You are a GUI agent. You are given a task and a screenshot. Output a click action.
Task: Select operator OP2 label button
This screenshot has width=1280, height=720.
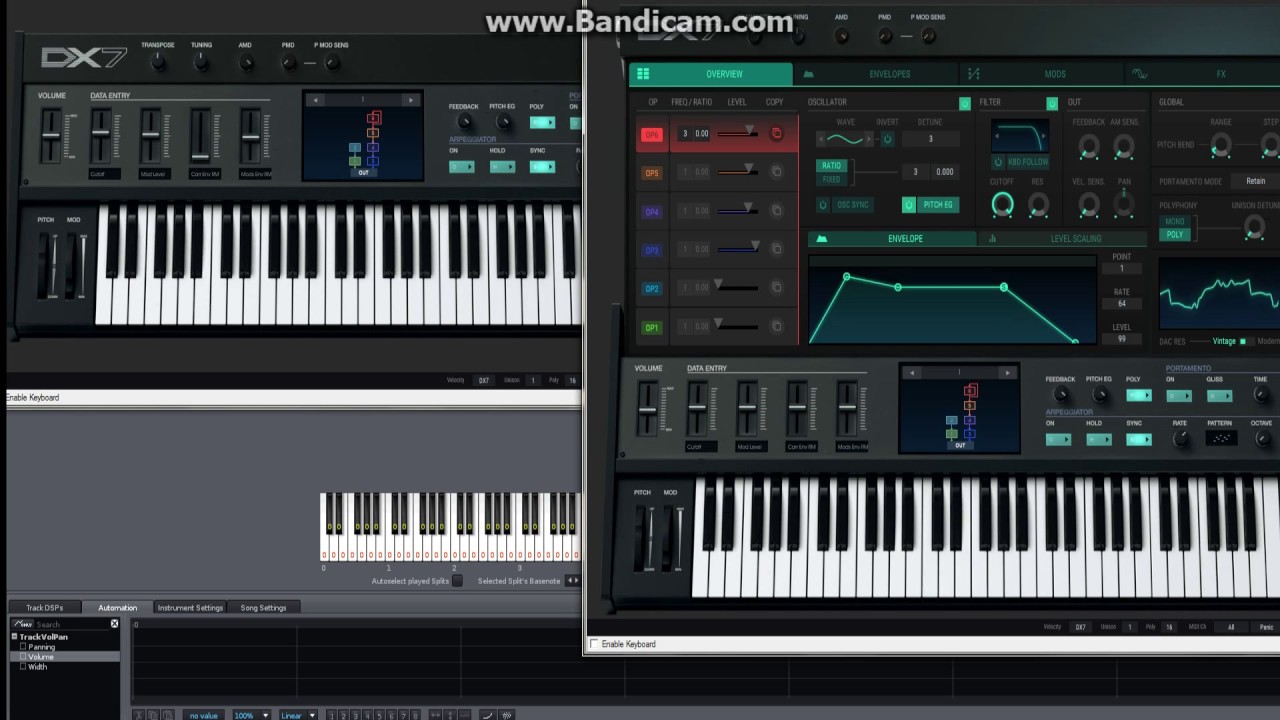(x=652, y=289)
